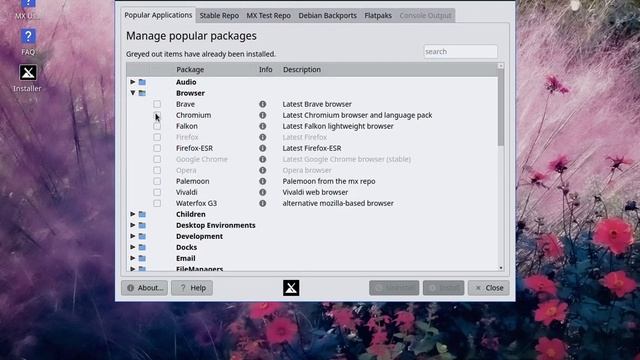Image resolution: width=640 pixels, height=360 pixels.
Task: Switch to Stable Repo tab
Action: (x=219, y=16)
